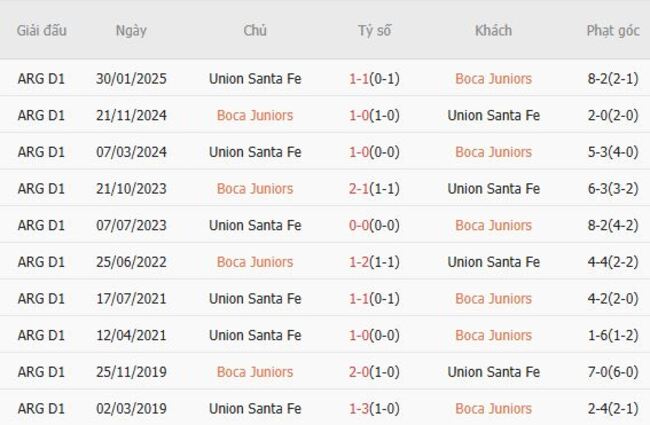Click Union Santa Fe home team on 12/04/2021
This screenshot has width=650, height=425.
255,335
